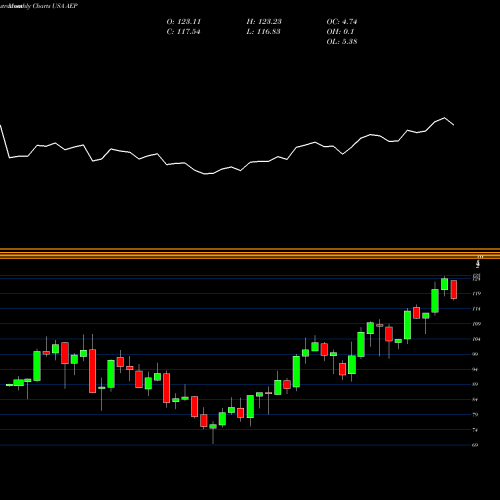Click the 89 price axis label
The image size is (500, 500).
coord(476,384)
